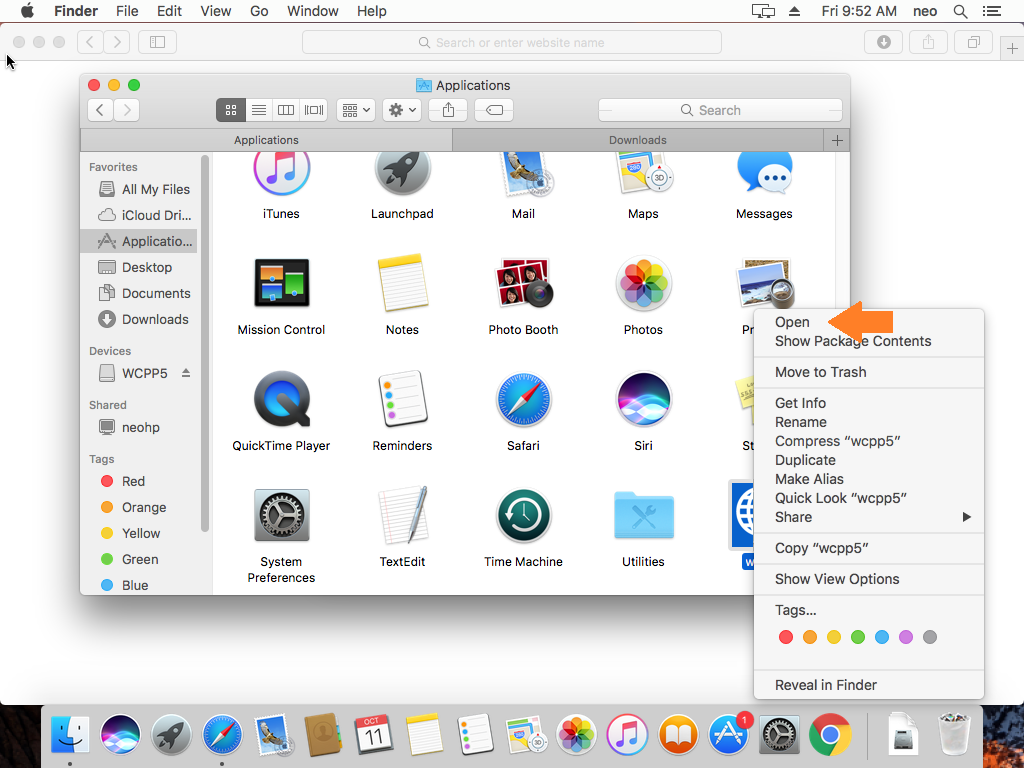This screenshot has width=1024, height=768.
Task: Select the Utilities folder
Action: point(643,515)
